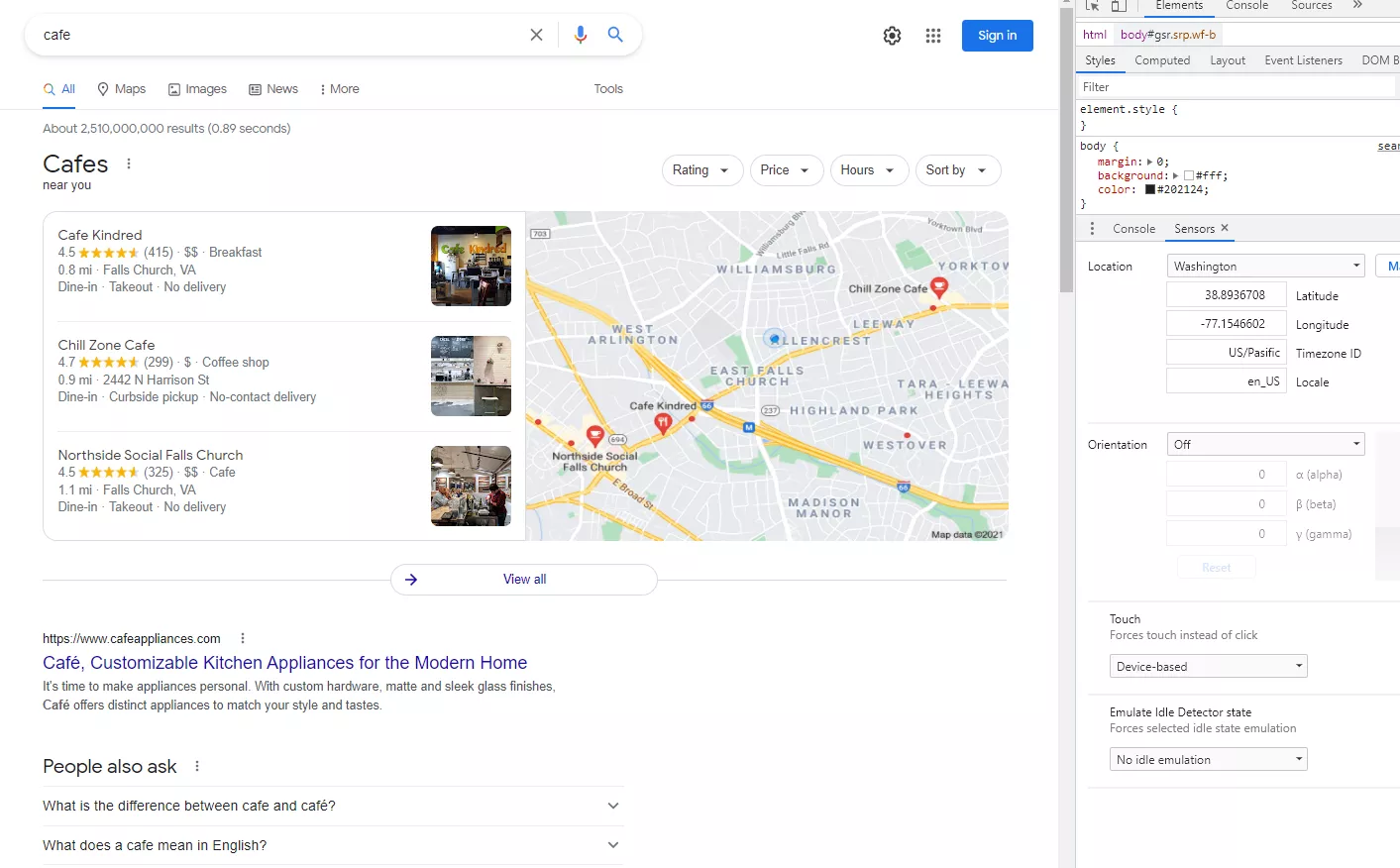Click the Cafe Kindred photo thumbnail
Image resolution: width=1400 pixels, height=868 pixels.
click(471, 266)
